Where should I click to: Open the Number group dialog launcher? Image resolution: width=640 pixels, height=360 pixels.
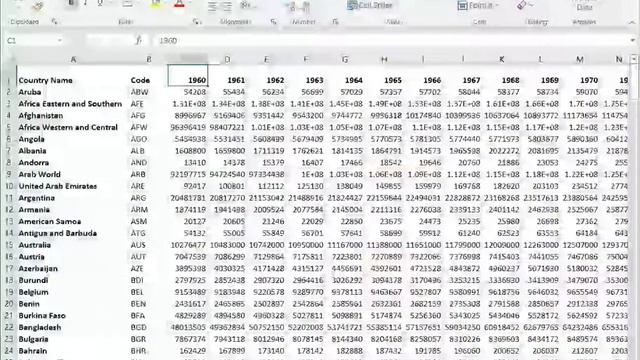point(335,21)
